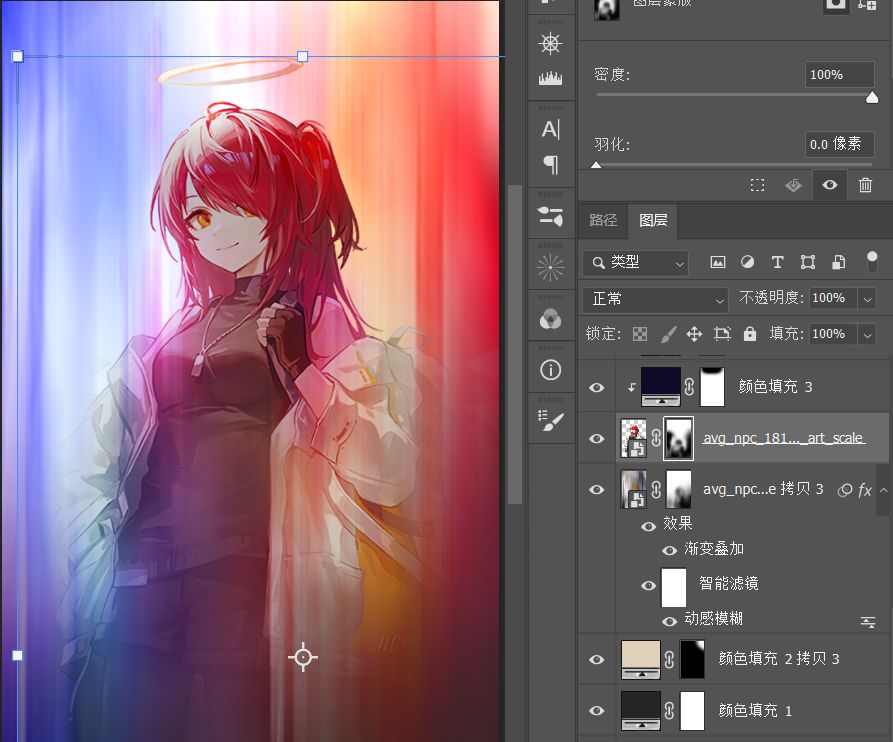The image size is (893, 742).
Task: Filter layers by smart object icon
Action: (x=838, y=262)
